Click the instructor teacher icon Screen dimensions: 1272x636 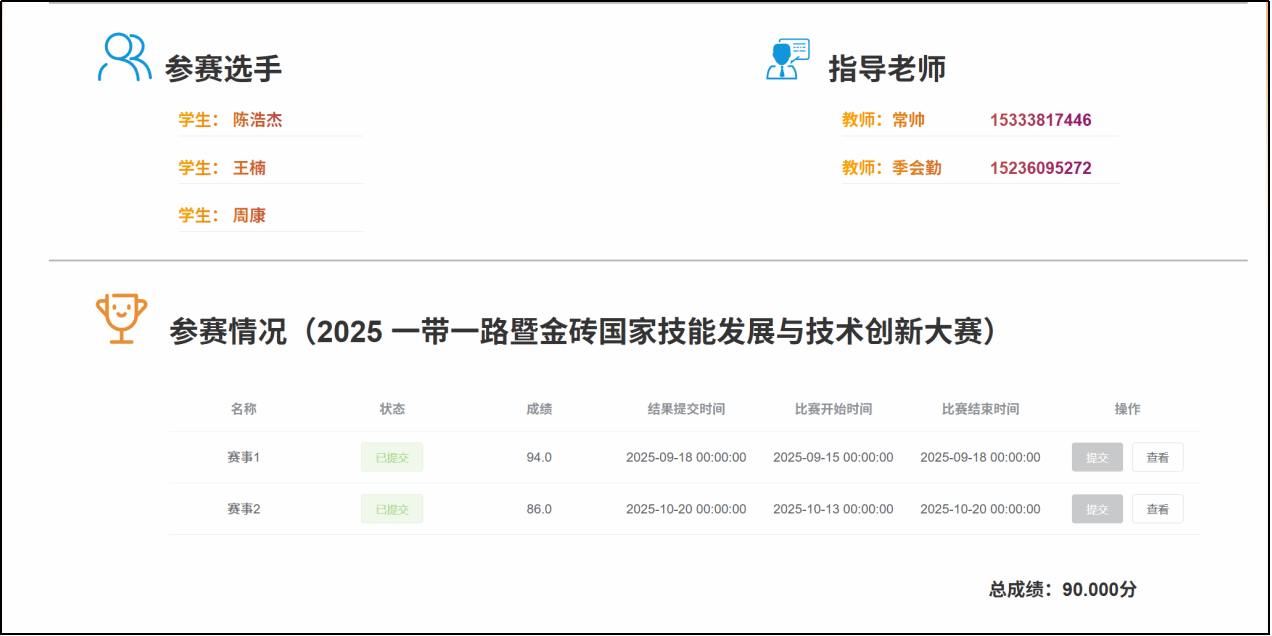787,59
